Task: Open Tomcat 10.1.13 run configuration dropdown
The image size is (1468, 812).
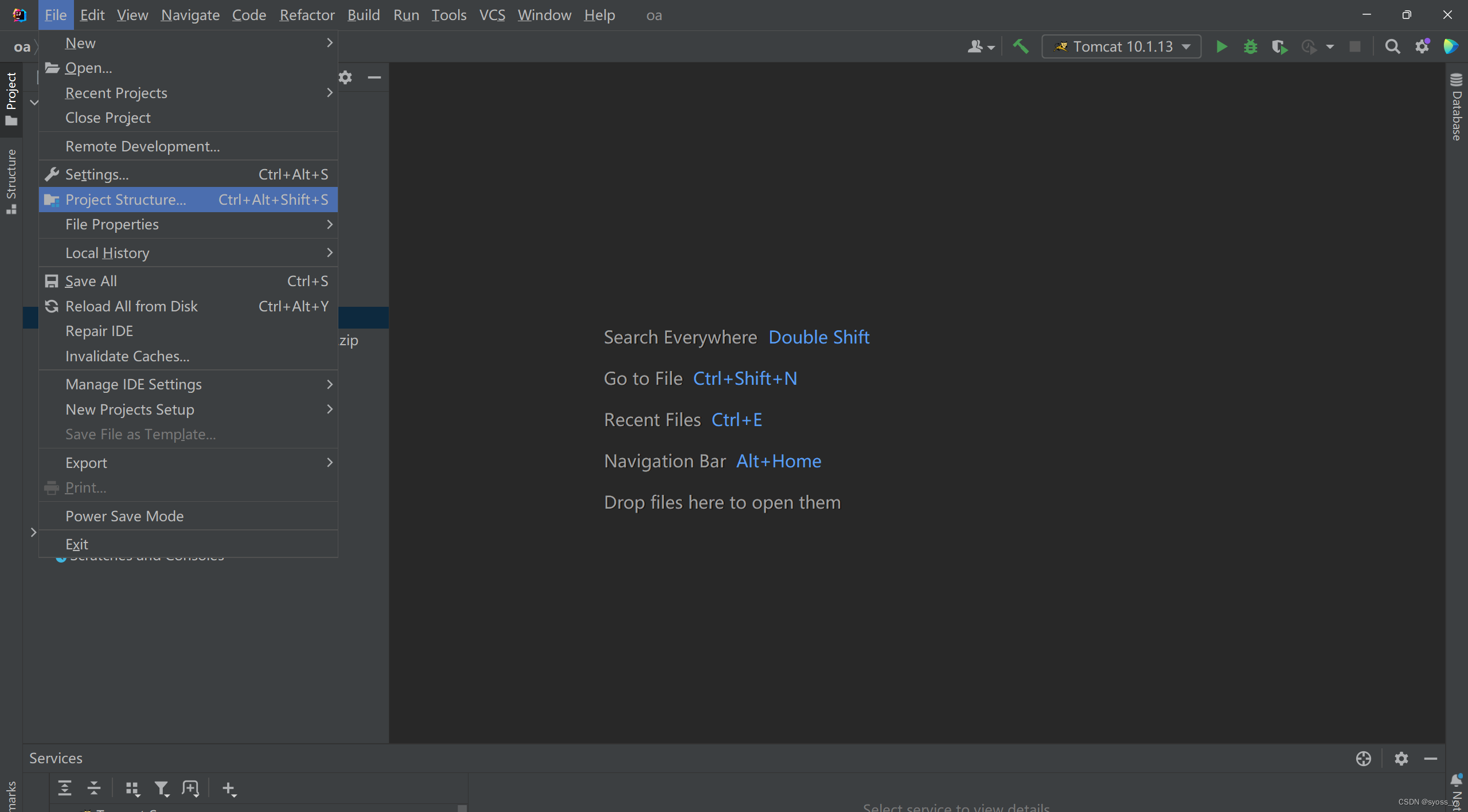Action: tap(1121, 46)
